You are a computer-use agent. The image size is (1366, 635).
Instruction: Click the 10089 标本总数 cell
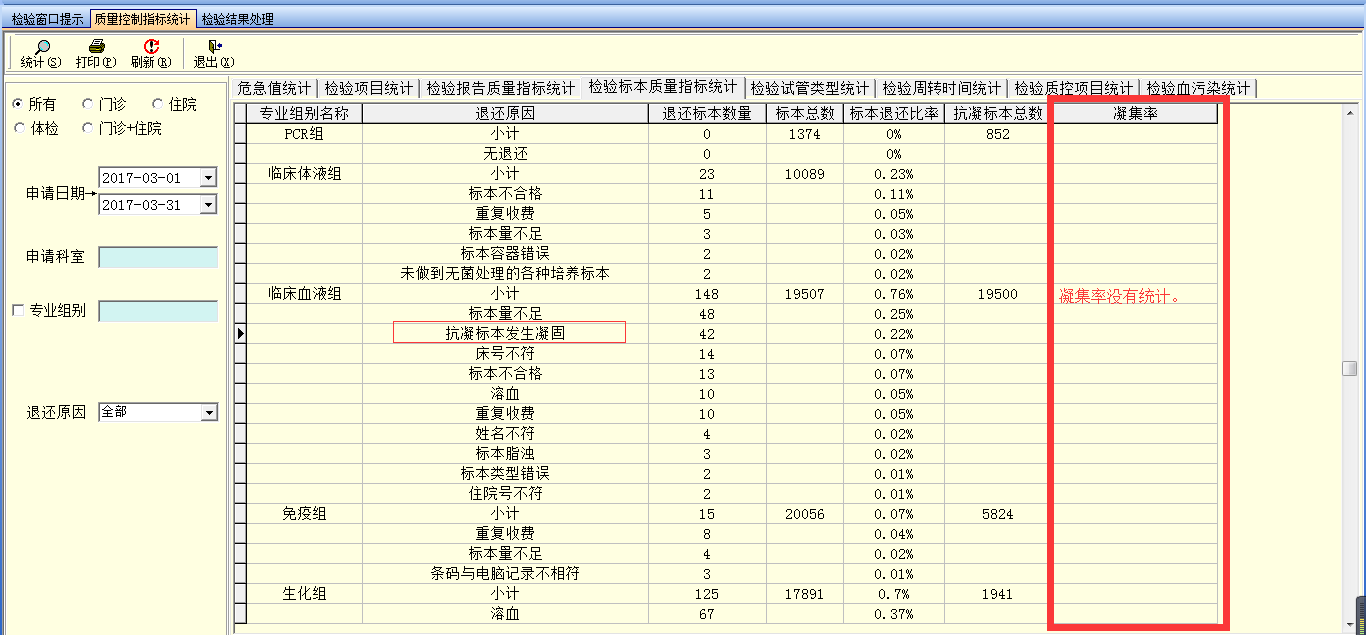(x=805, y=174)
